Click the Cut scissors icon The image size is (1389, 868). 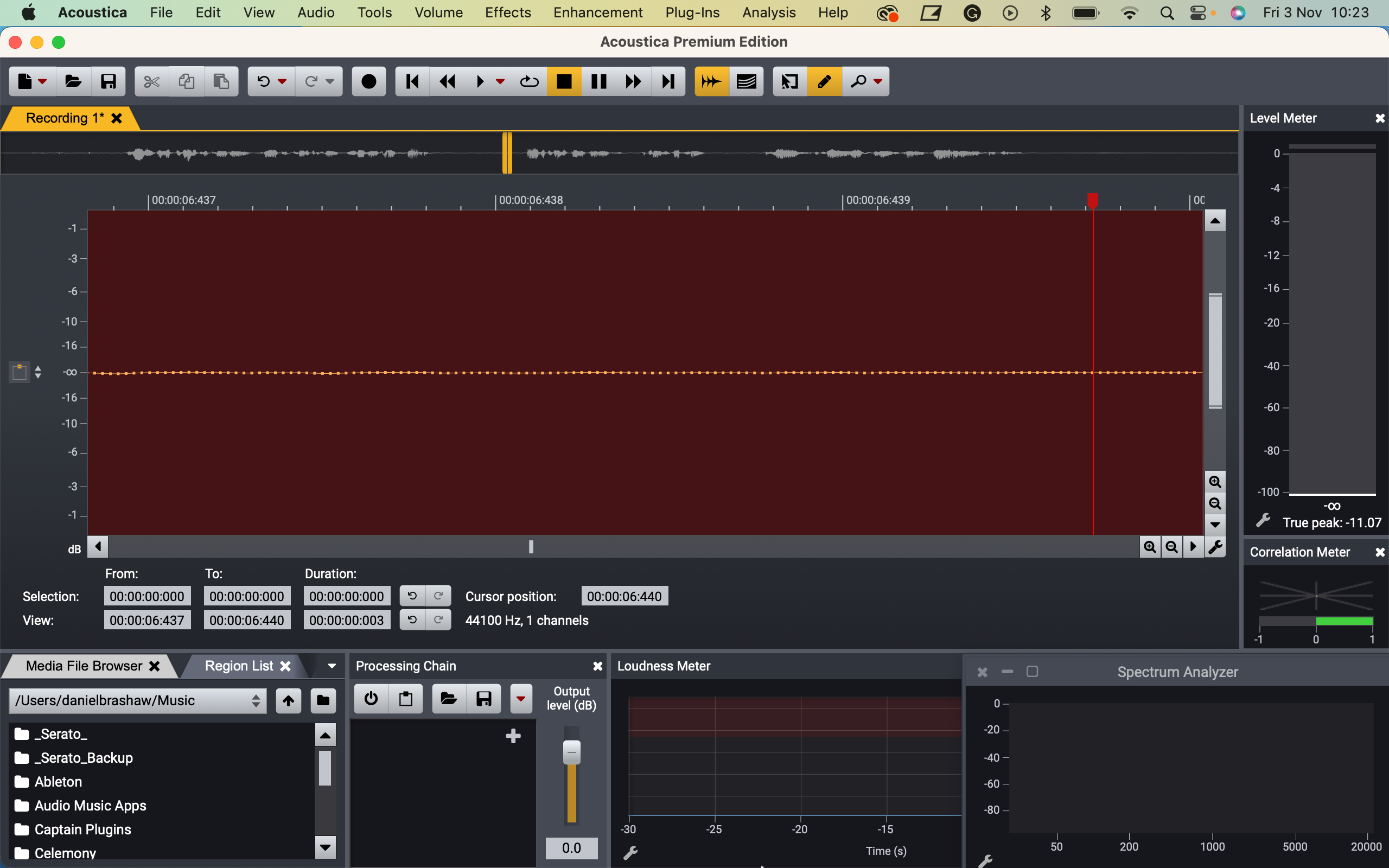pyautogui.click(x=151, y=81)
